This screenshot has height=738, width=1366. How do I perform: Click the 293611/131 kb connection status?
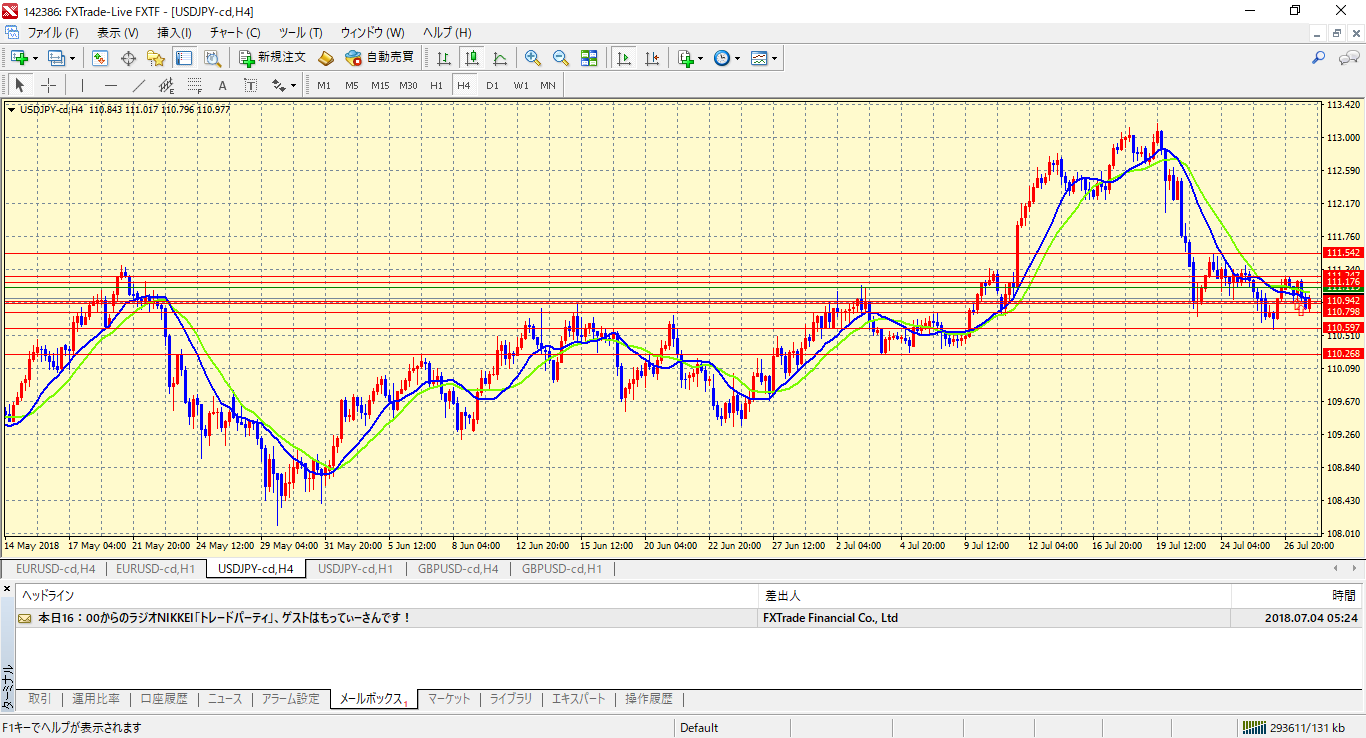click(x=1294, y=728)
